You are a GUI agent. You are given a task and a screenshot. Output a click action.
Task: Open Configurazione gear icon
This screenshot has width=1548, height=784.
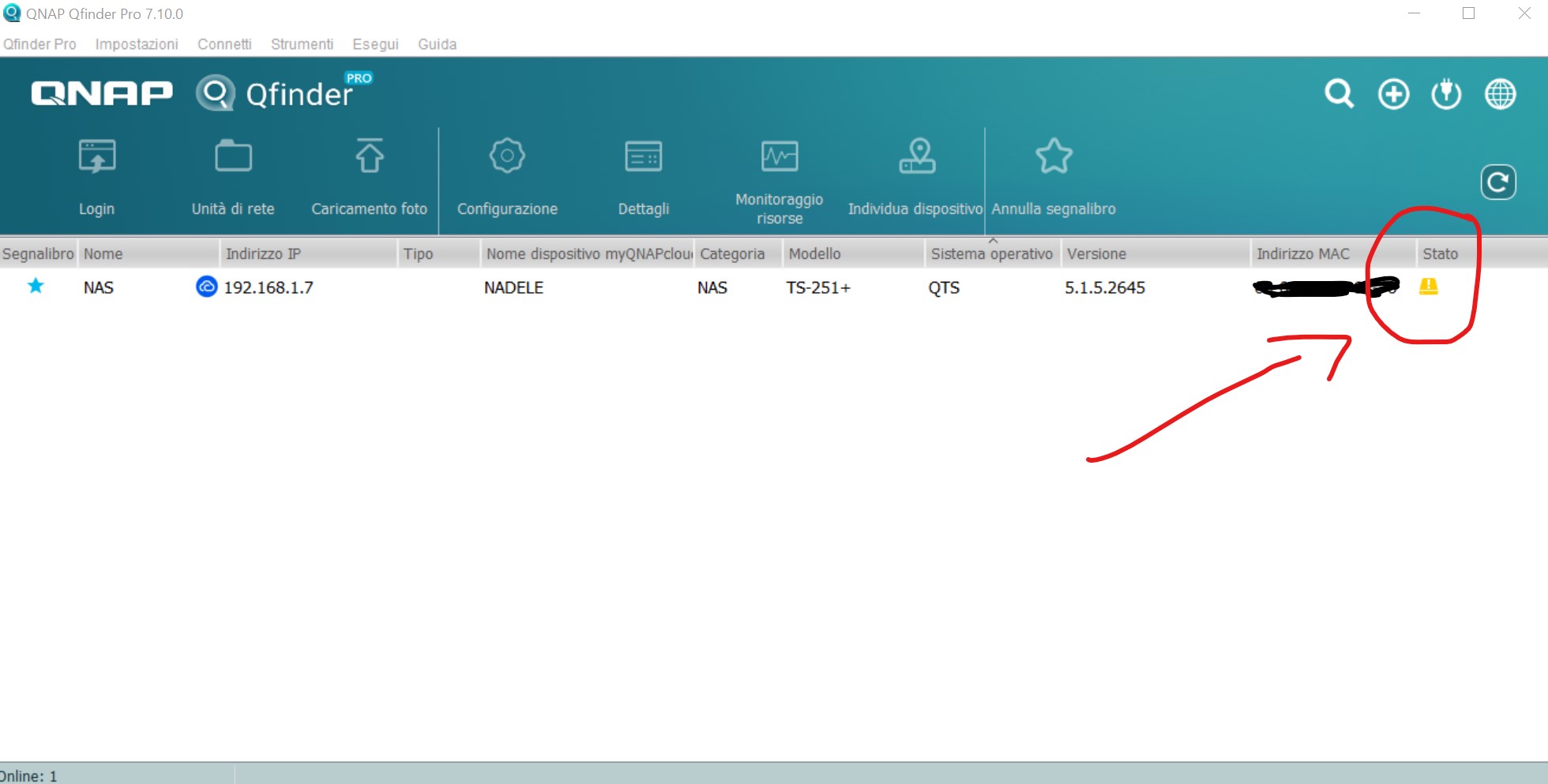tap(507, 158)
